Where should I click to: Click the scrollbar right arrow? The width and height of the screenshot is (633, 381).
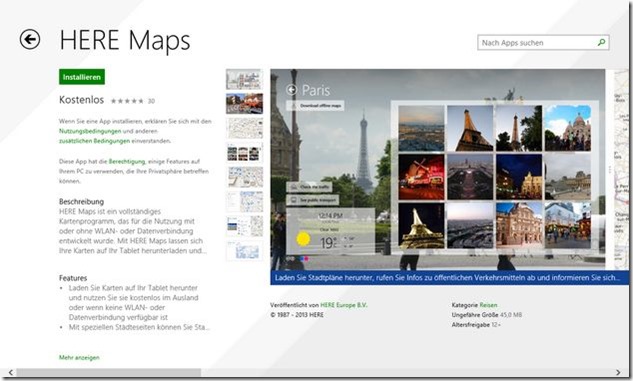pyautogui.click(x=618, y=372)
